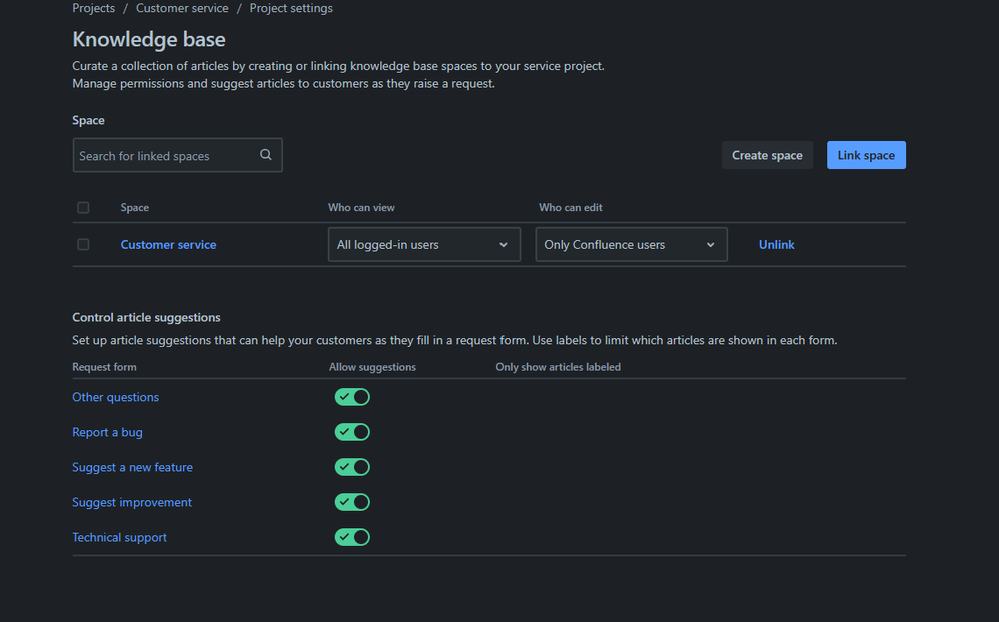Click the Create space button
The image size is (999, 622).
pos(767,156)
